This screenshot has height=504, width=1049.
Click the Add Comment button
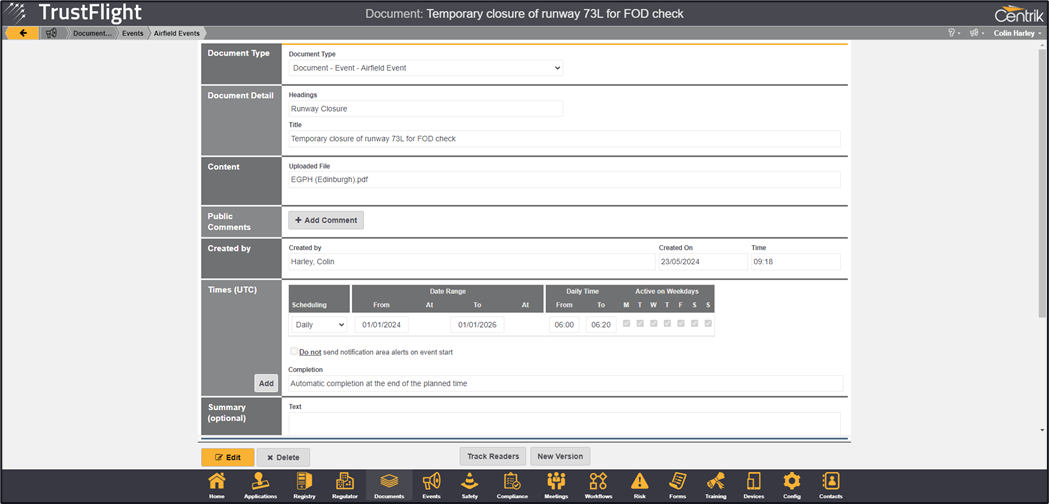point(326,220)
